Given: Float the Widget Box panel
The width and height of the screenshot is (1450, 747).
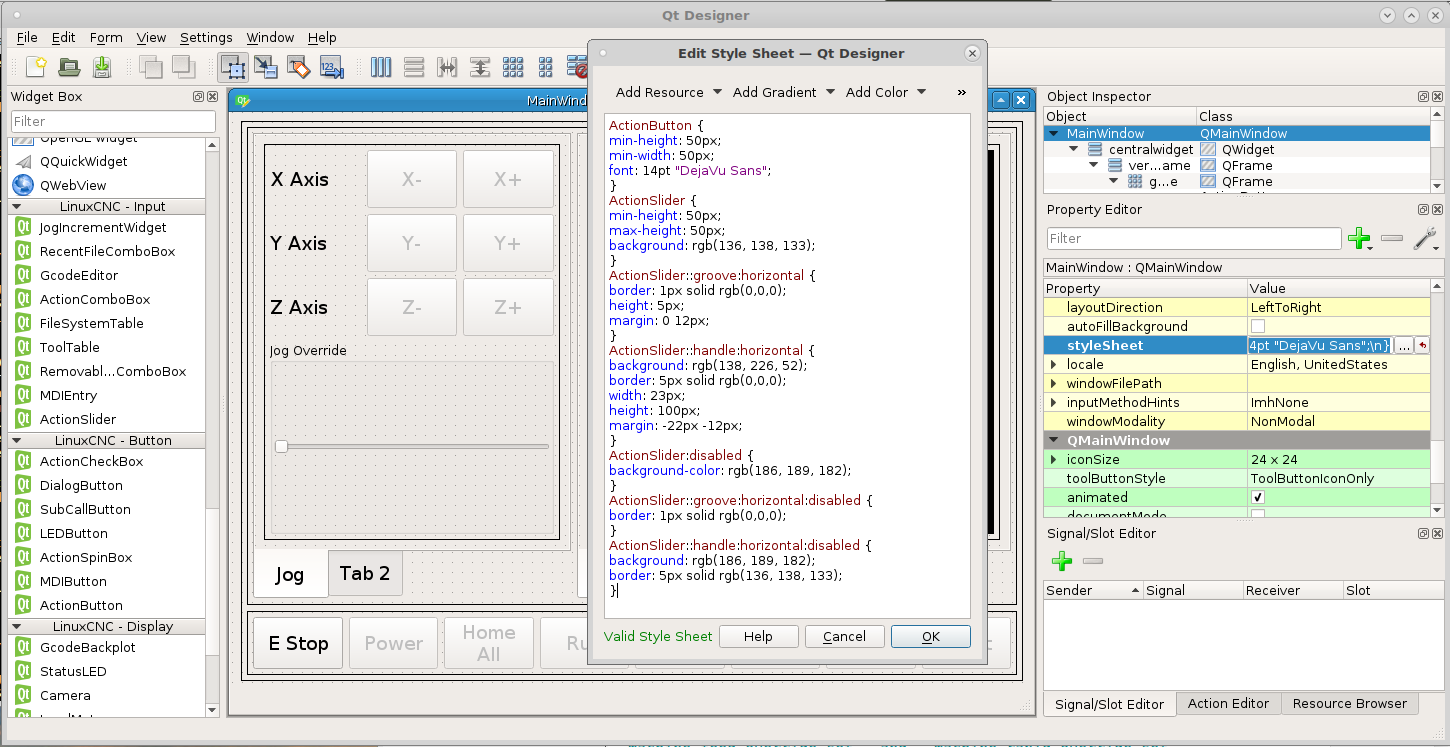Looking at the screenshot, I should click(x=199, y=97).
